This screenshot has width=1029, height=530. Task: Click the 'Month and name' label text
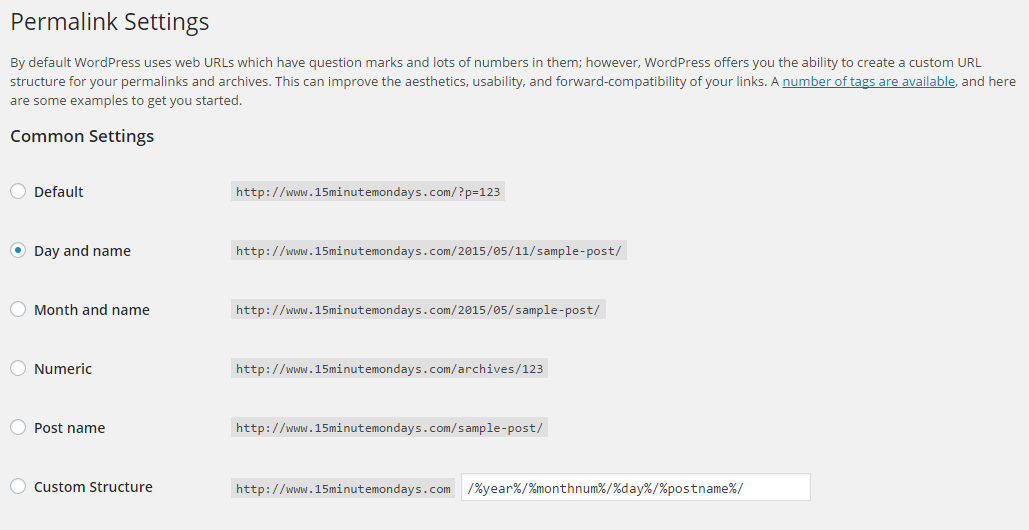(92, 310)
